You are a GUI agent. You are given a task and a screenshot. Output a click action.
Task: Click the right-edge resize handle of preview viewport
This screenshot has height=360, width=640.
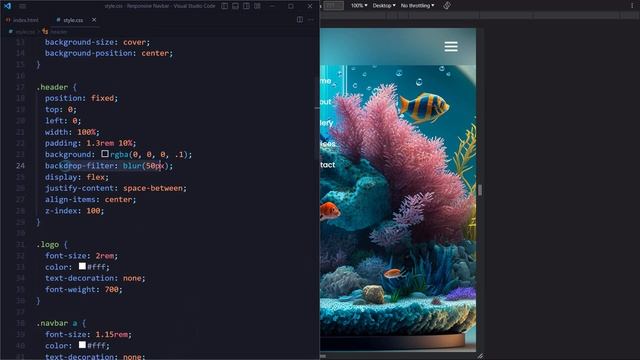480,190
